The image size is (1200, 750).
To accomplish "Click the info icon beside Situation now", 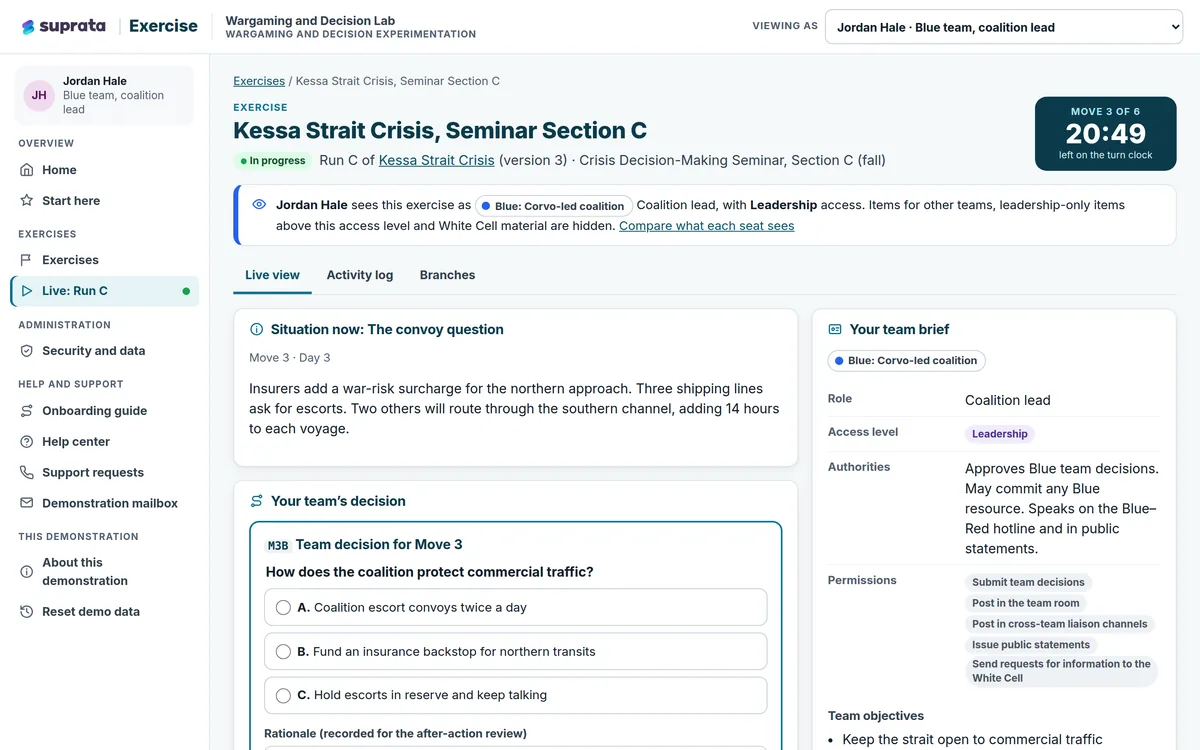I will tap(257, 330).
